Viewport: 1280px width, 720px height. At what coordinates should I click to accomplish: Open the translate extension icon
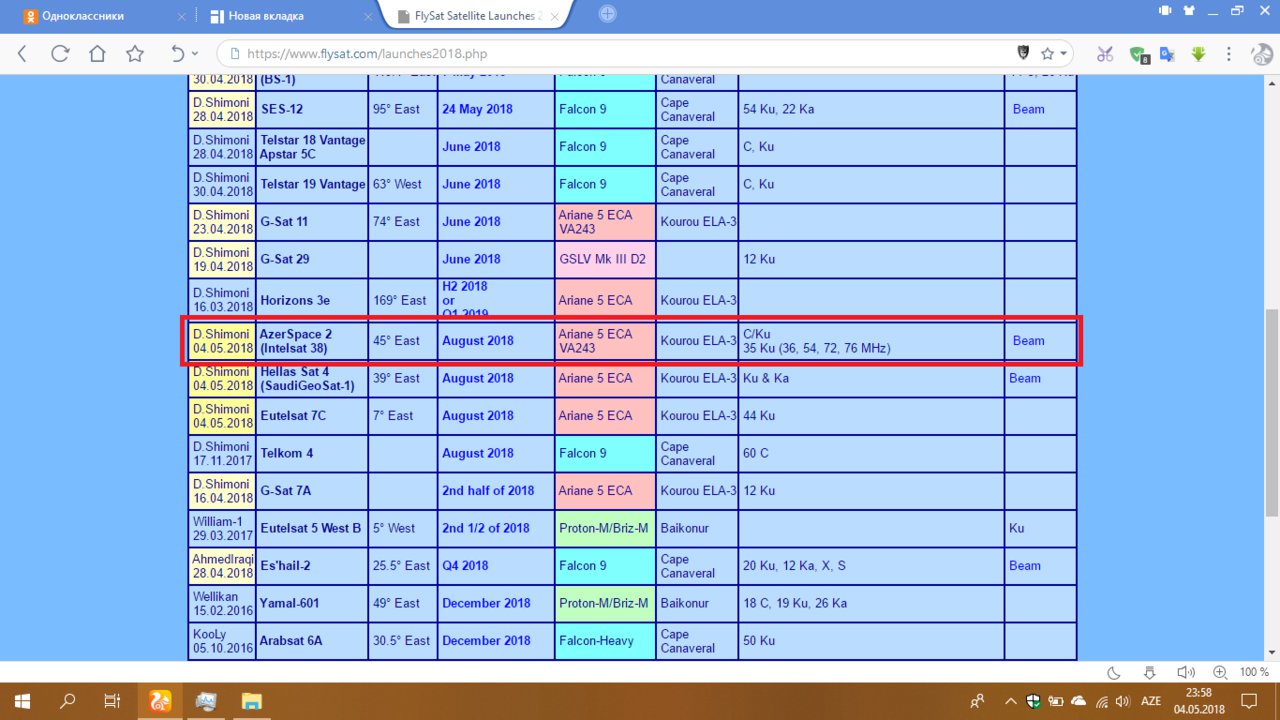tap(1167, 54)
